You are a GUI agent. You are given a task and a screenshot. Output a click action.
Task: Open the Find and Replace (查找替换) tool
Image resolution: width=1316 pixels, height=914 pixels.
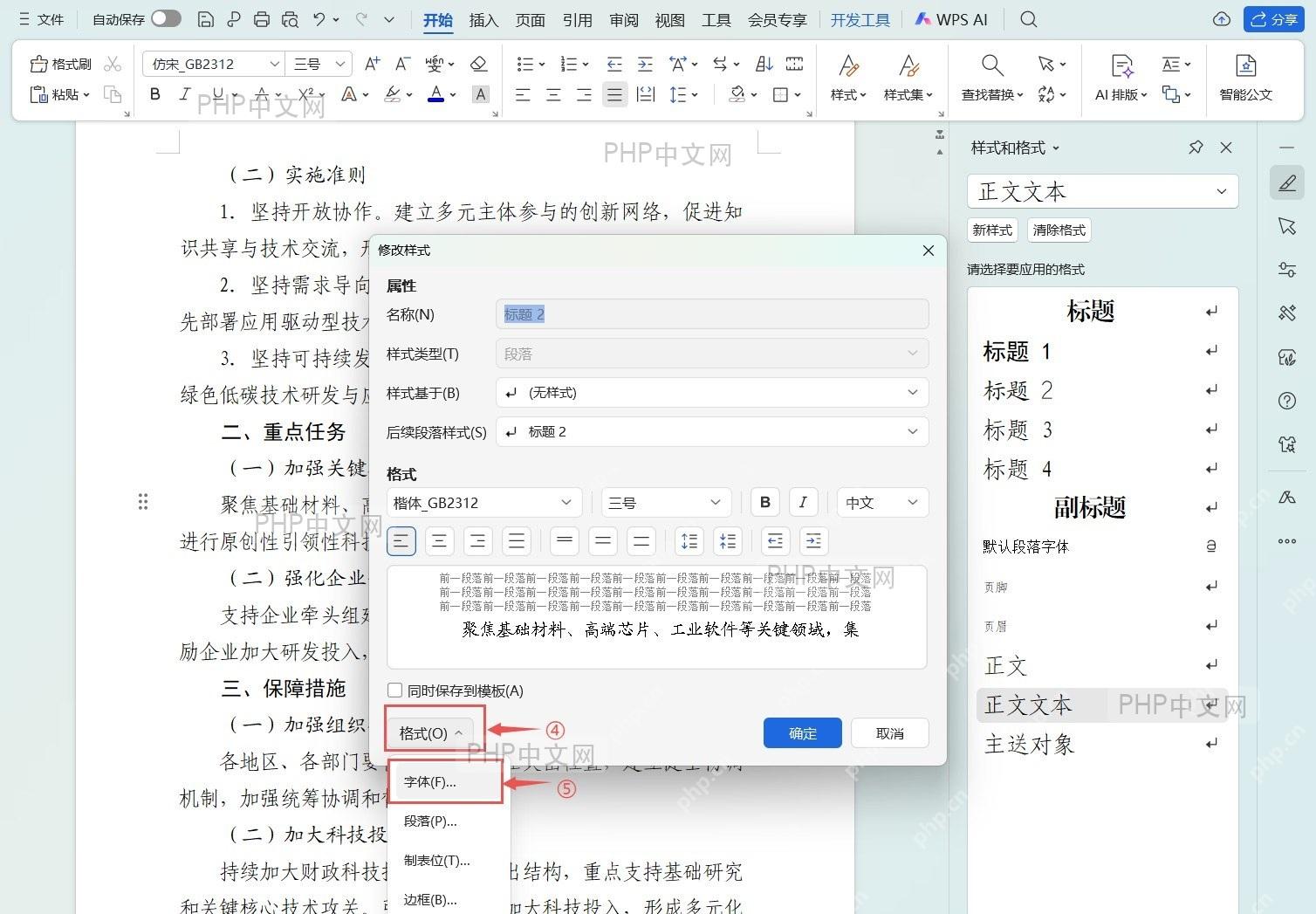tap(991, 77)
